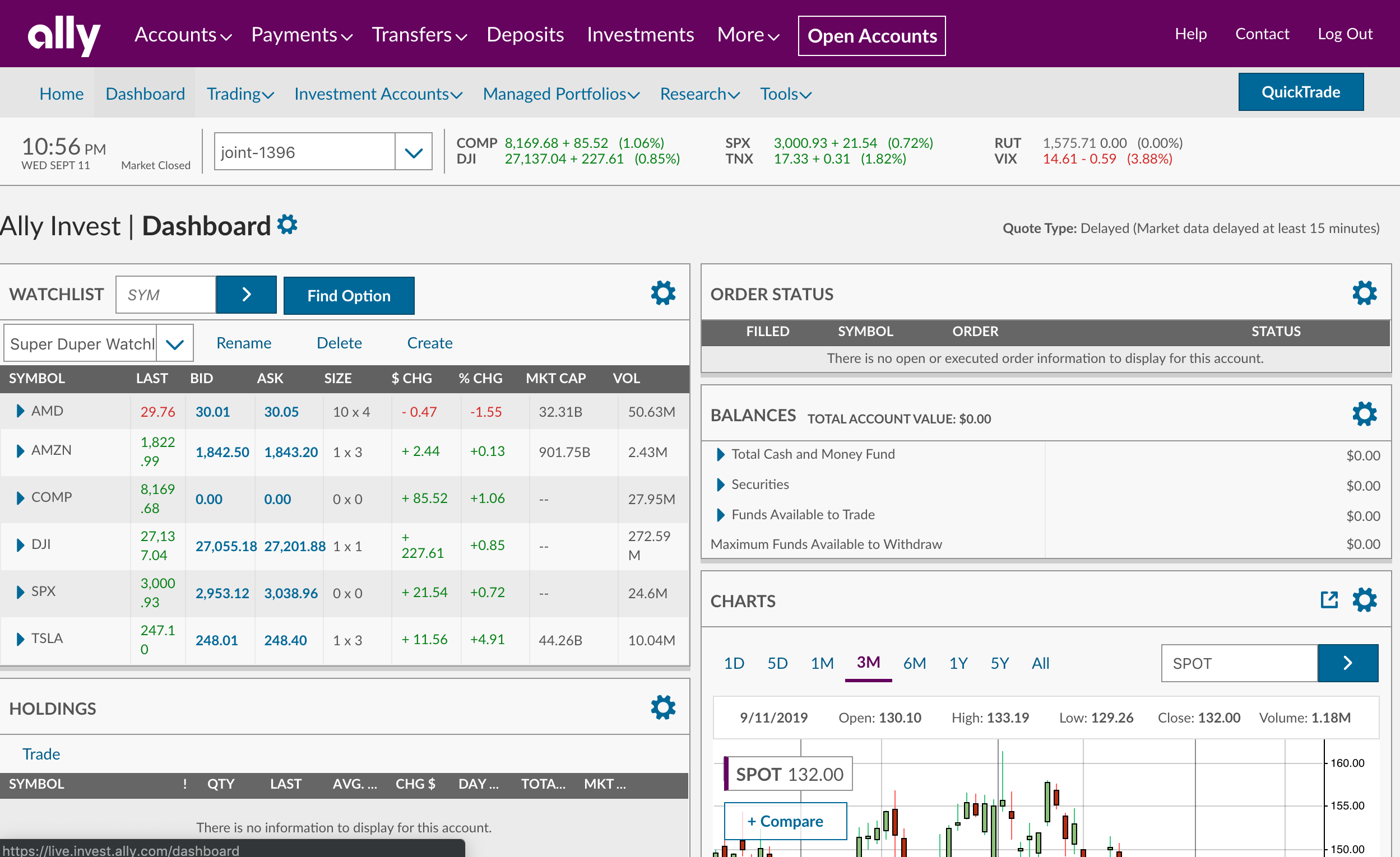
Task: Open the joint-1396 account dropdown
Action: point(413,152)
